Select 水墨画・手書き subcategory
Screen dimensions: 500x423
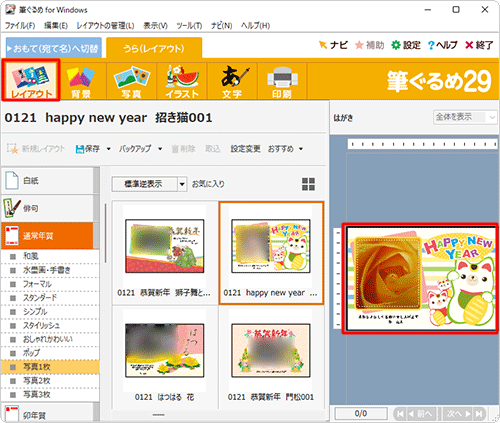[x=50, y=270]
